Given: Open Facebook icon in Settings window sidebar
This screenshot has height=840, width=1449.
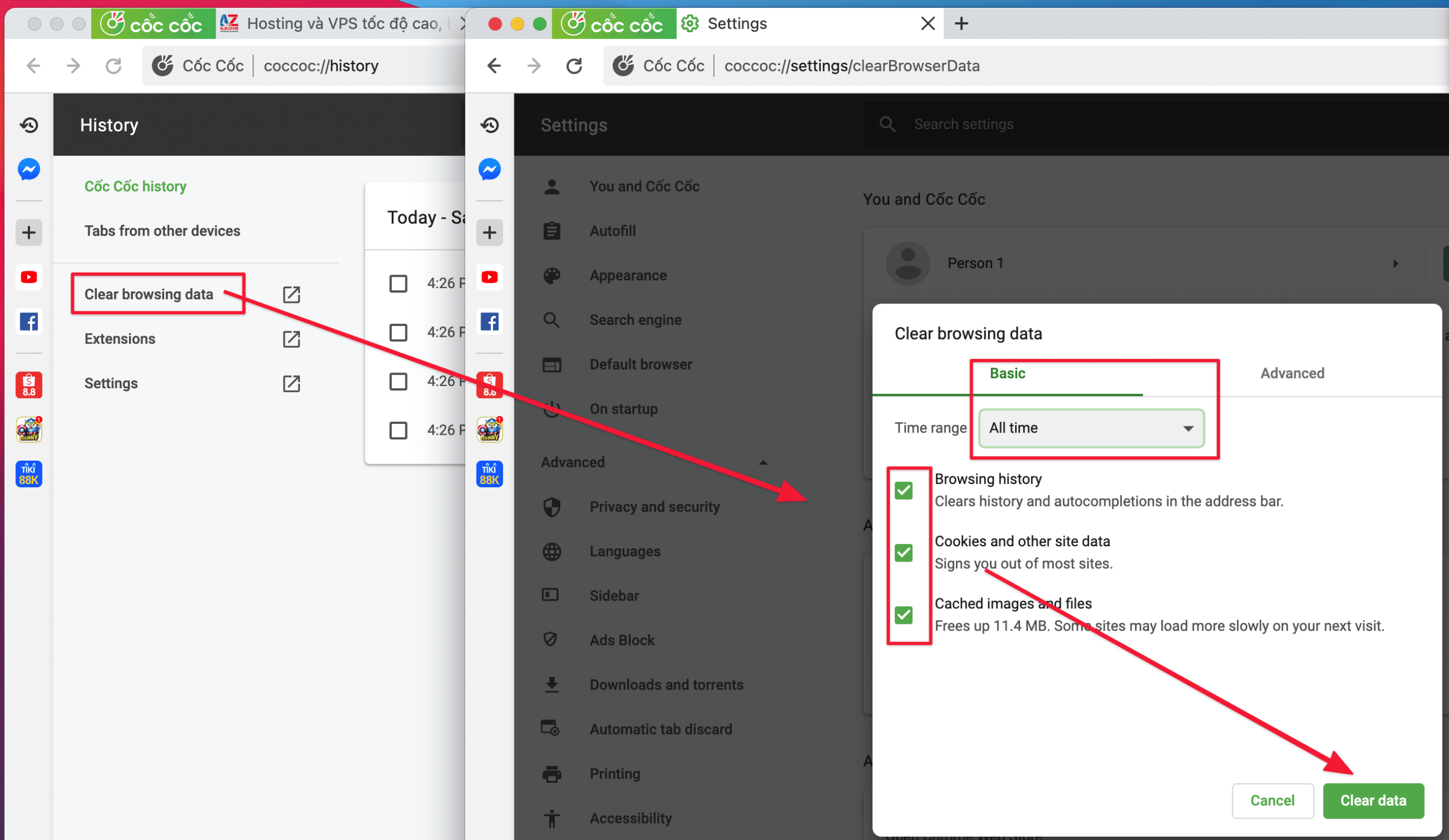Looking at the screenshot, I should pyautogui.click(x=490, y=322).
